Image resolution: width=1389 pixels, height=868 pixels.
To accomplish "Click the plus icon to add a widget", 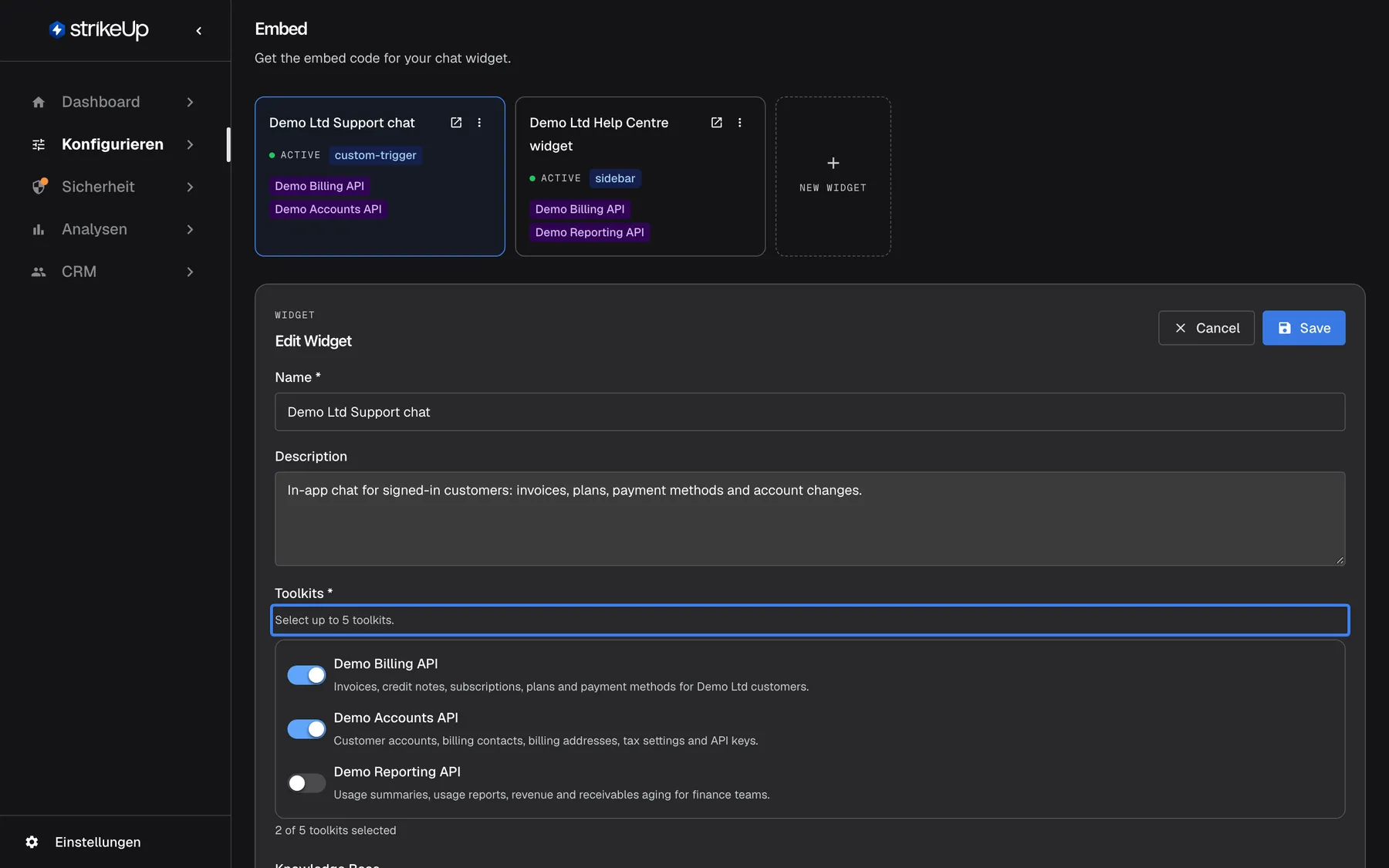I will (x=833, y=163).
